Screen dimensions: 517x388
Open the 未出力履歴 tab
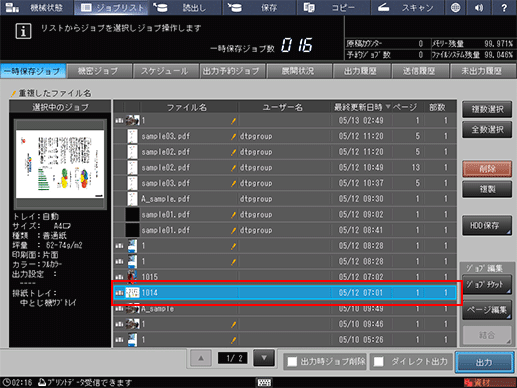point(482,71)
